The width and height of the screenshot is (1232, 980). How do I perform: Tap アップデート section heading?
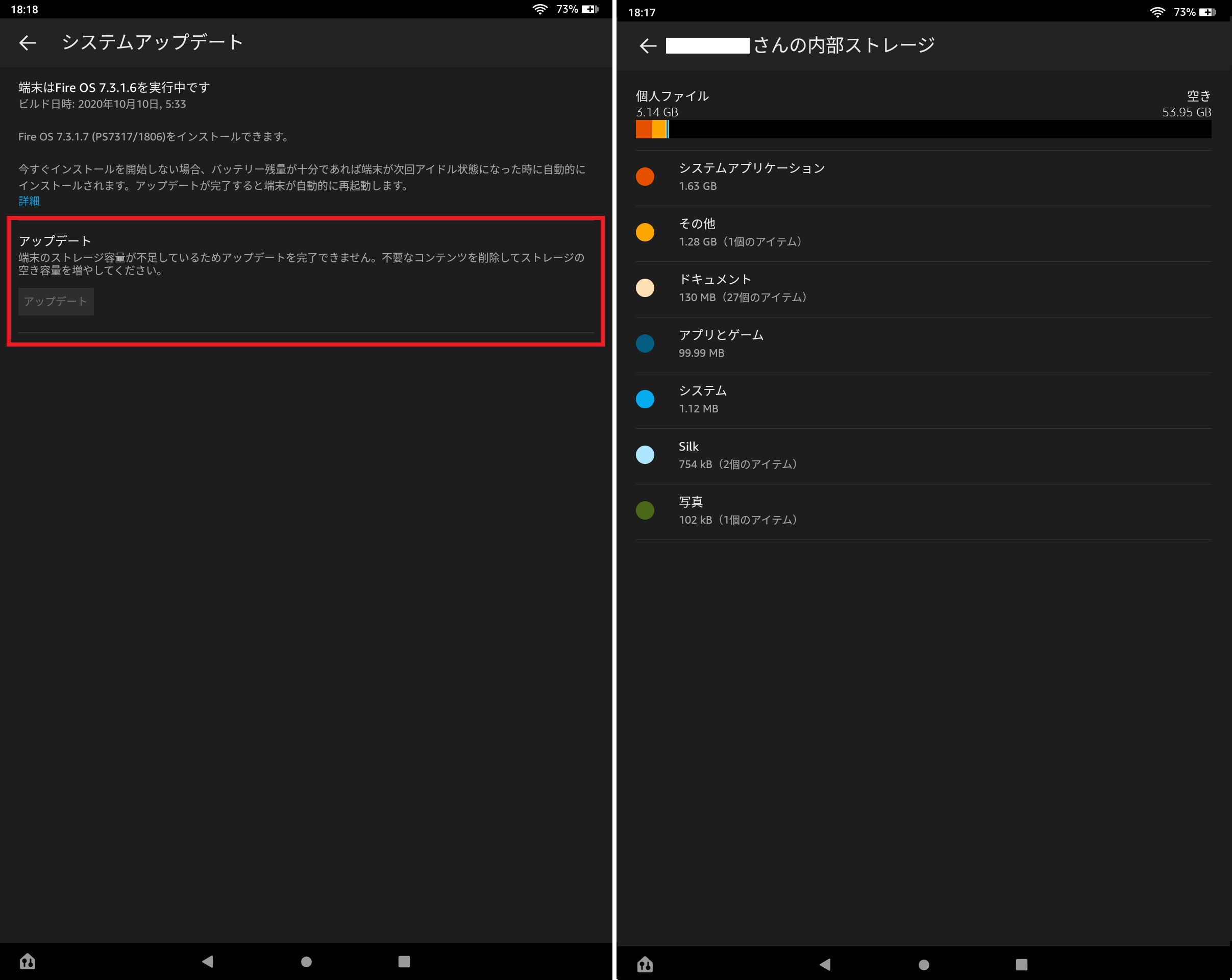tap(55, 241)
